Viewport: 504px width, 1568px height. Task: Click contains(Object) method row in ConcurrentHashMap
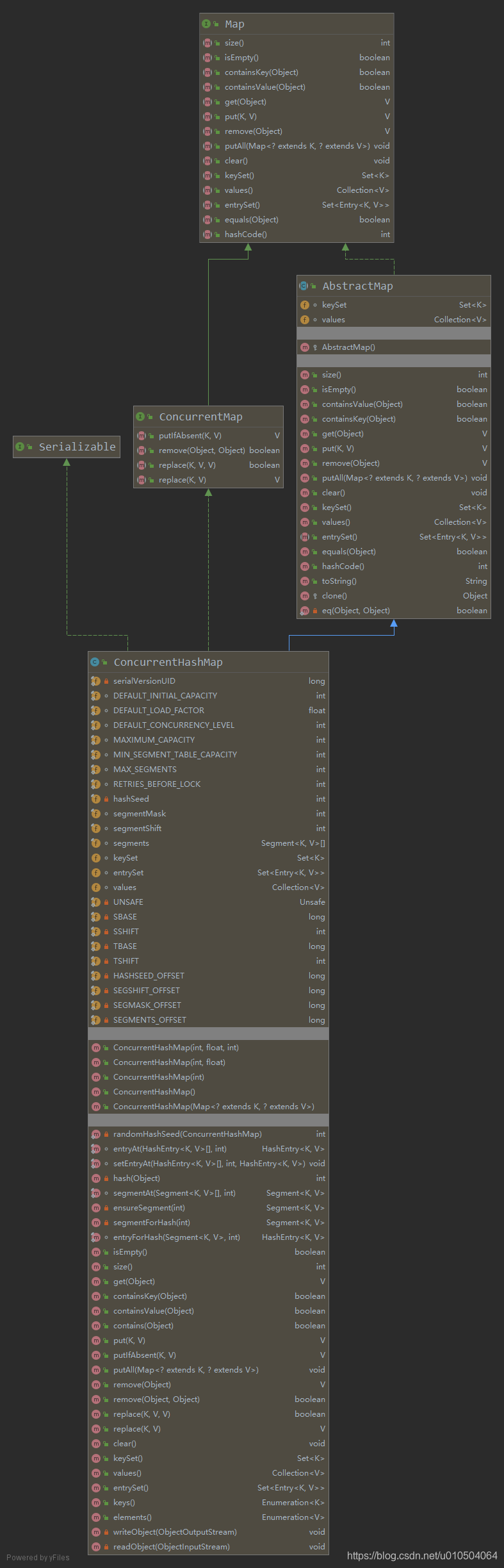click(x=208, y=1326)
